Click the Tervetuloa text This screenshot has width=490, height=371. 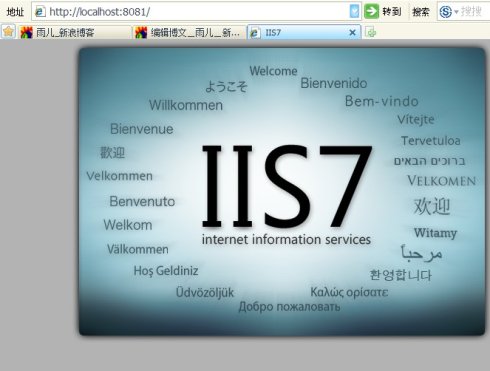[x=431, y=140]
